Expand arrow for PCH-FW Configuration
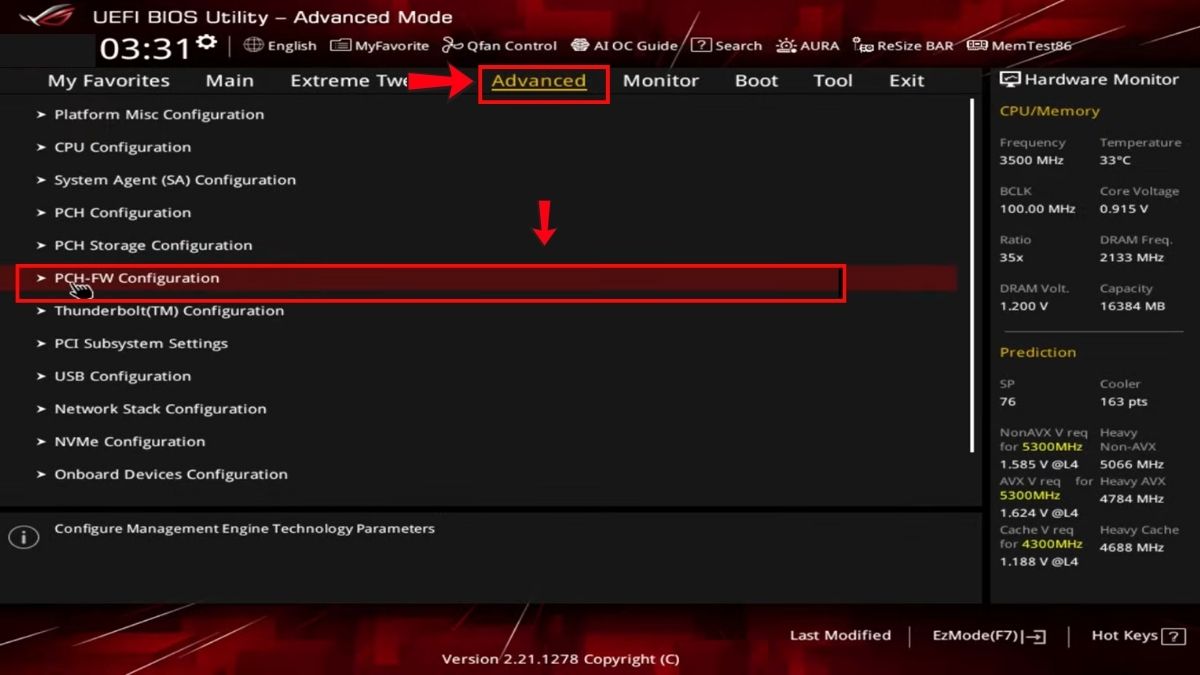 tap(41, 279)
